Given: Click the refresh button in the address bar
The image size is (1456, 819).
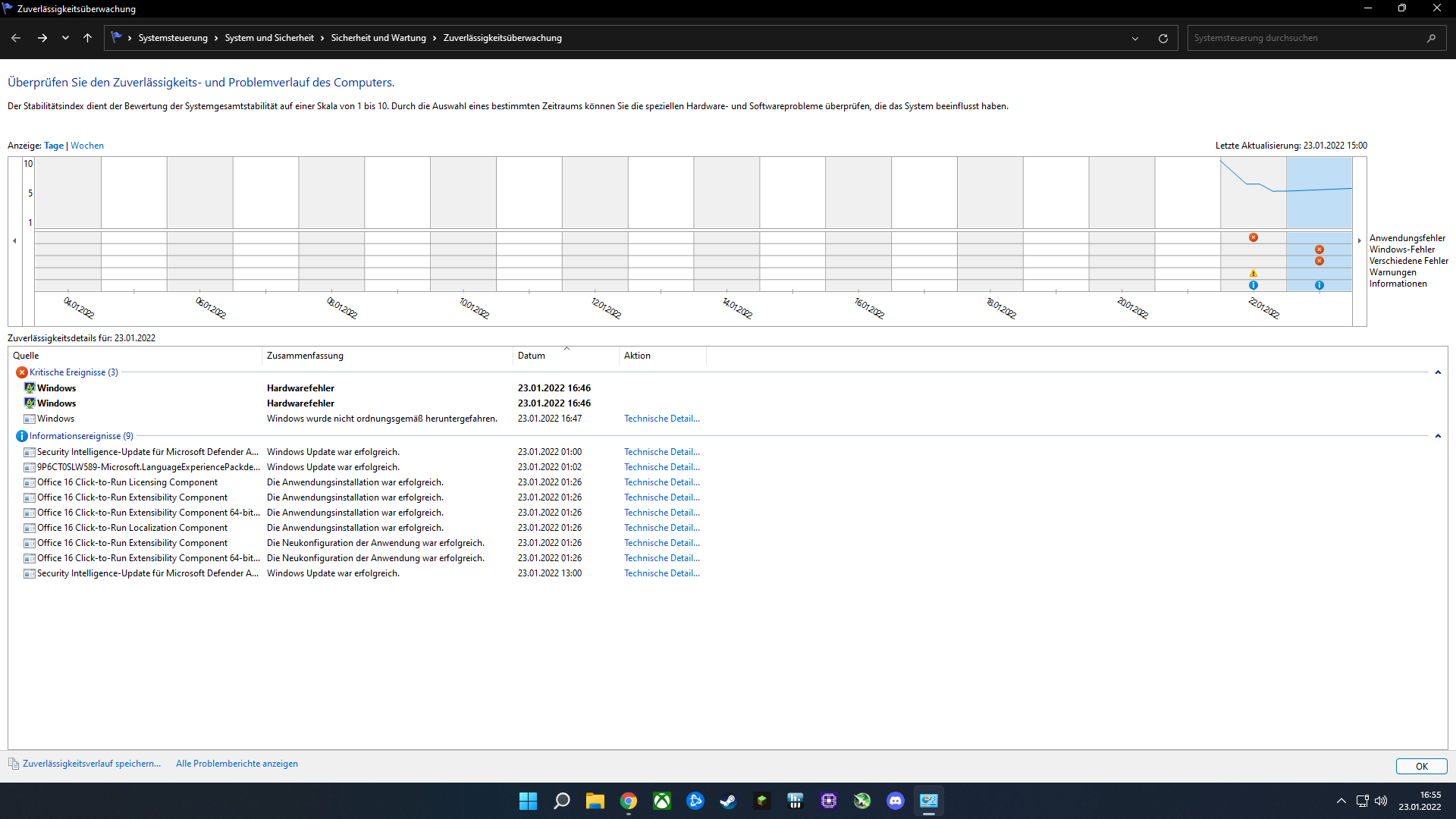Looking at the screenshot, I should 1163,38.
